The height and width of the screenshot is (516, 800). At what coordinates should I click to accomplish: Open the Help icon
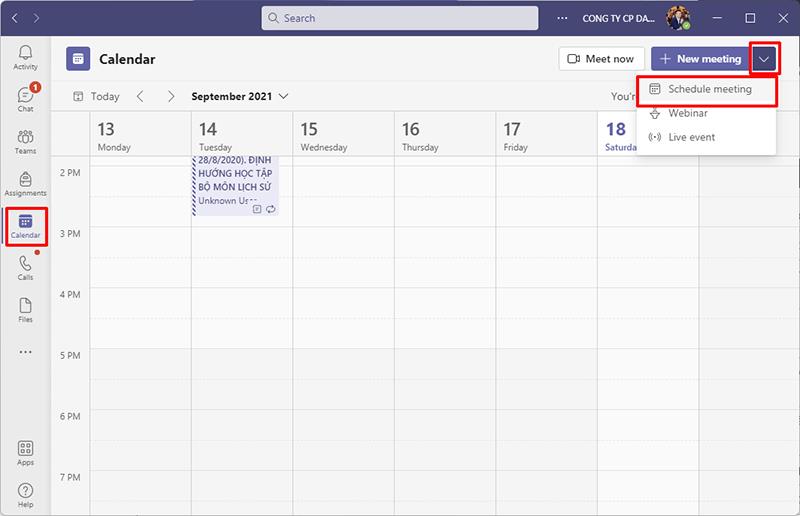click(25, 495)
